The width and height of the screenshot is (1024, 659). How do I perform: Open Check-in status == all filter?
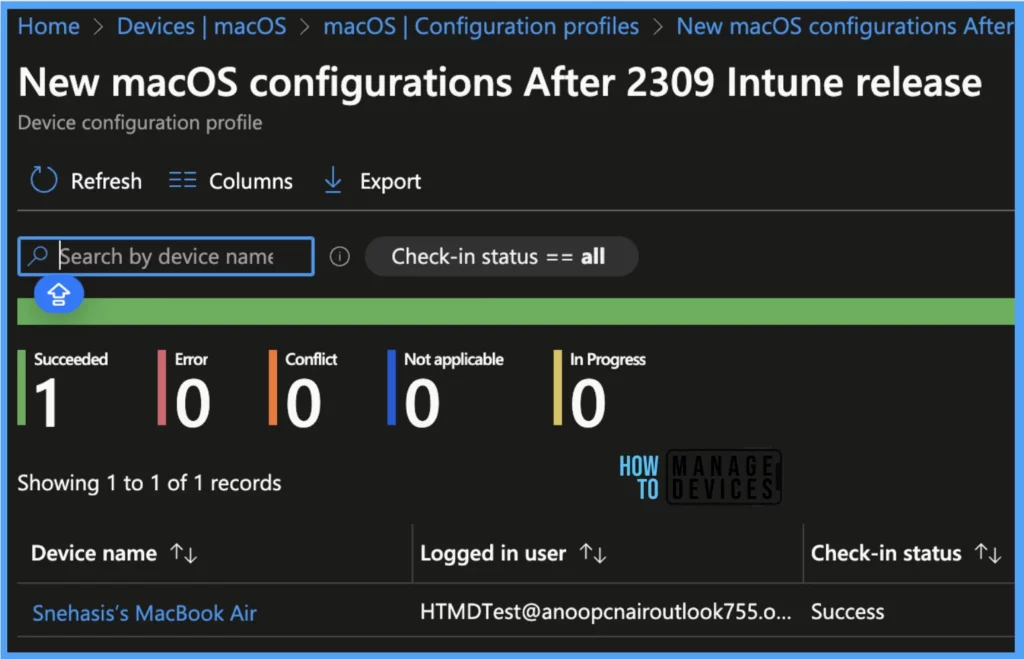click(x=501, y=256)
